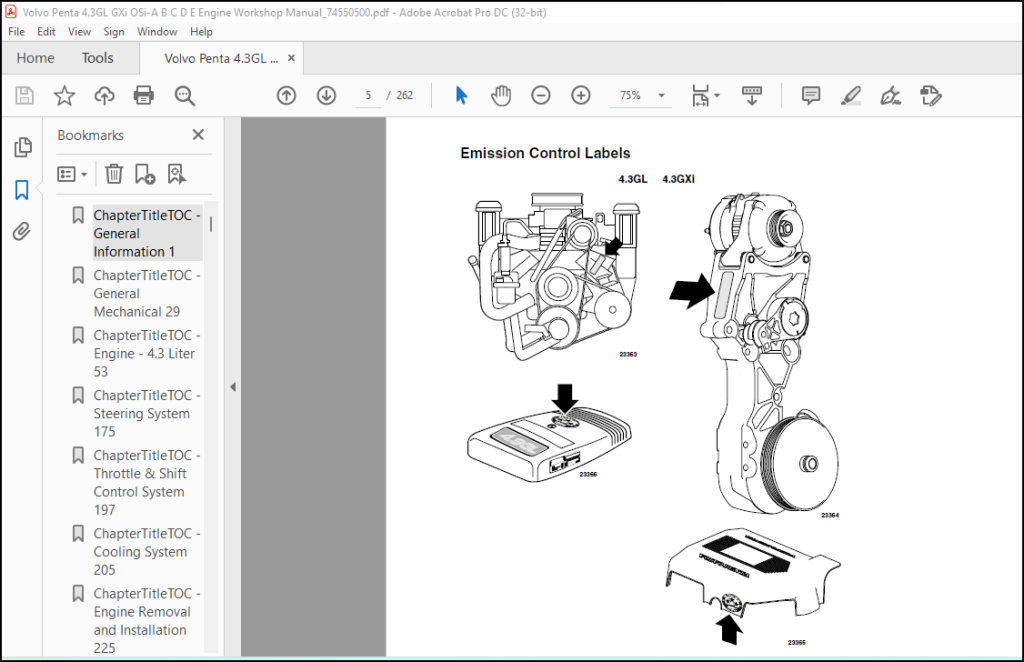Toggle the Attachments paperclip panel
The width and height of the screenshot is (1024, 662).
(22, 231)
